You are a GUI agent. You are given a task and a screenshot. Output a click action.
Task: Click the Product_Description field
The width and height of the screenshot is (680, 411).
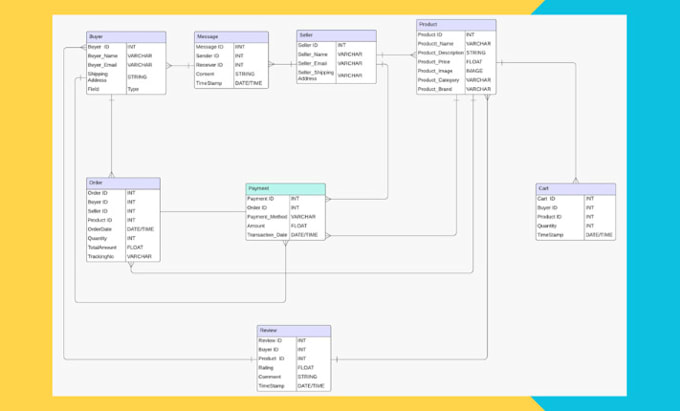click(x=441, y=53)
